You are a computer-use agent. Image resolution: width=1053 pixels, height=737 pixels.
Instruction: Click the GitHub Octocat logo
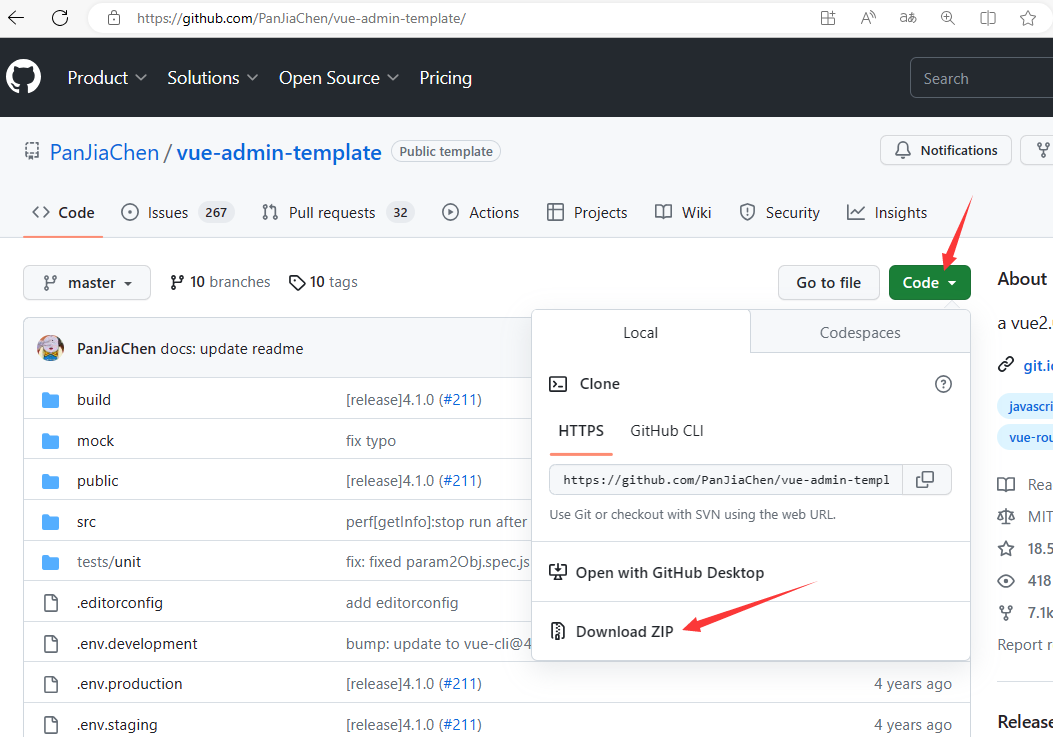coord(24,77)
